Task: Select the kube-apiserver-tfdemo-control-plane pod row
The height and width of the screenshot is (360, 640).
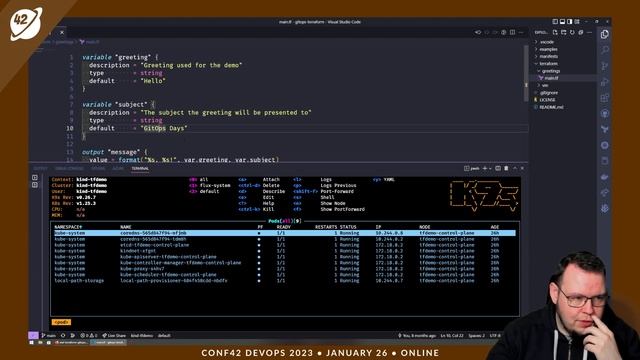Action: 284,257
